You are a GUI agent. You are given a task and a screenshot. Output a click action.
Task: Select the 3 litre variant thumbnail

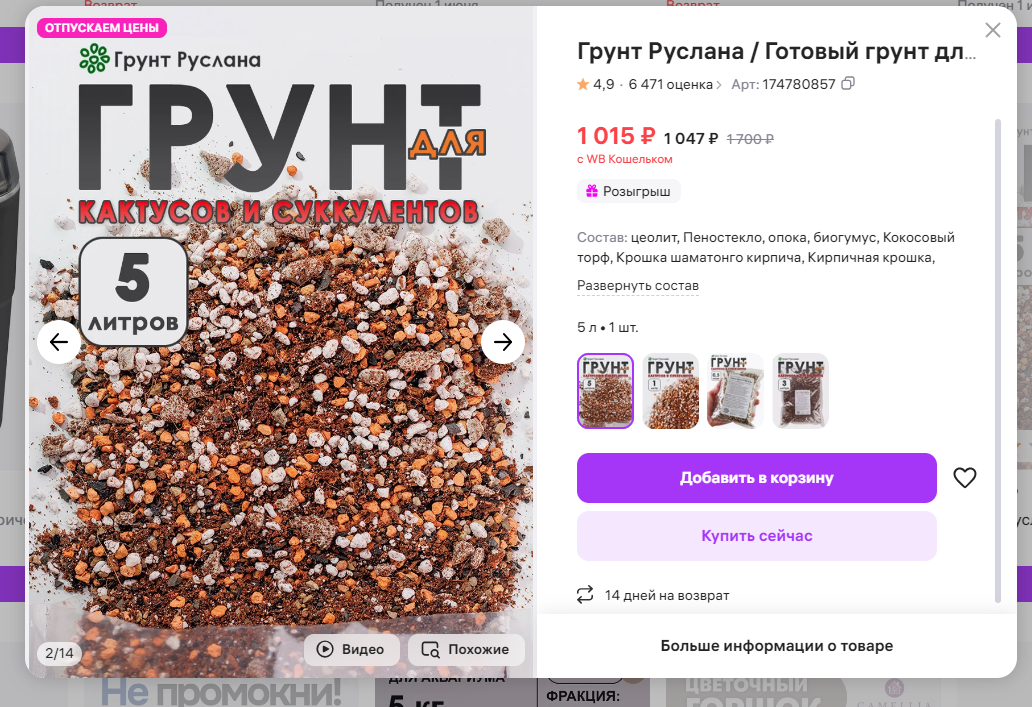point(800,391)
